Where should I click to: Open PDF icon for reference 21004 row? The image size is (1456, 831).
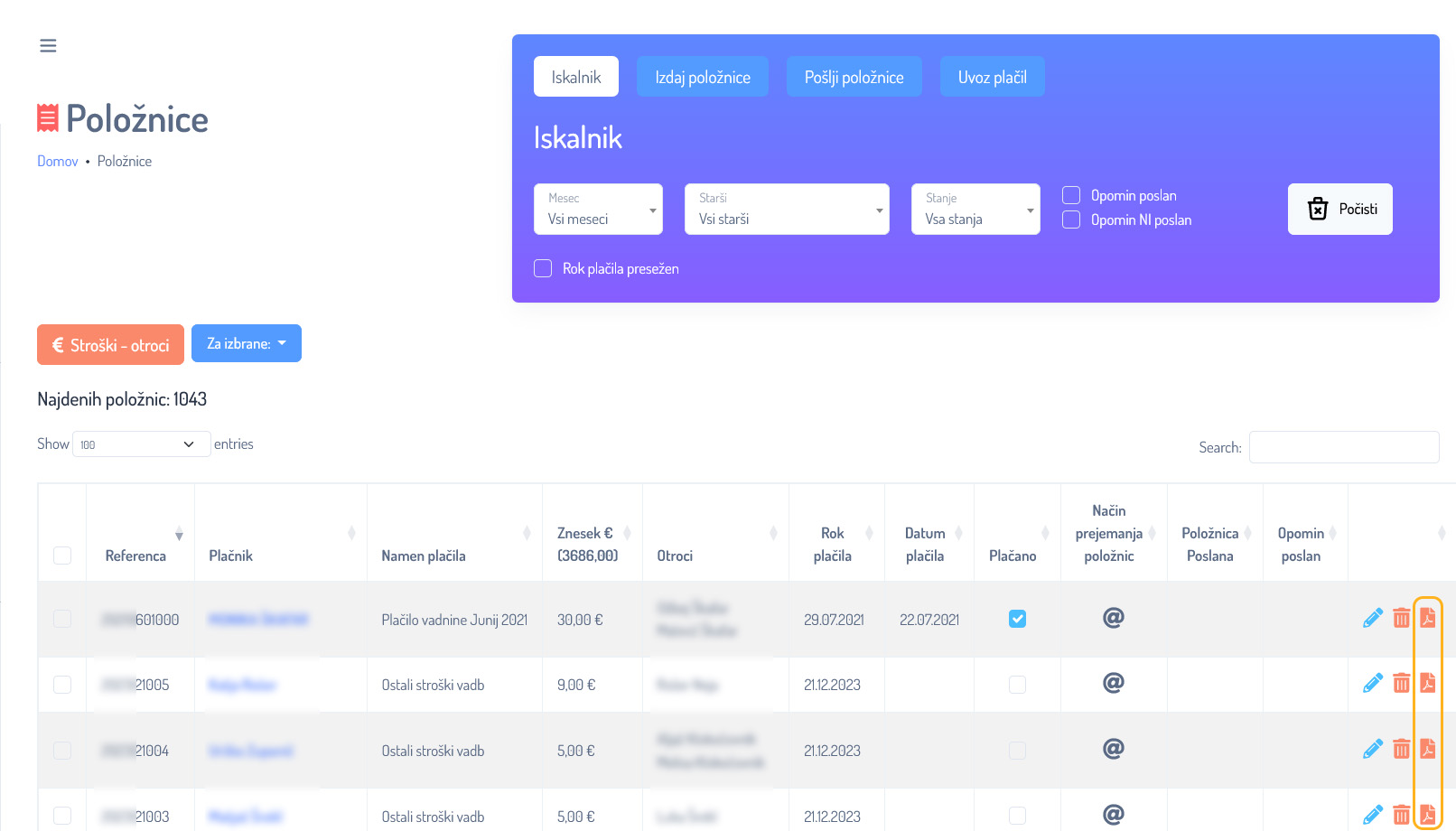coord(1427,749)
